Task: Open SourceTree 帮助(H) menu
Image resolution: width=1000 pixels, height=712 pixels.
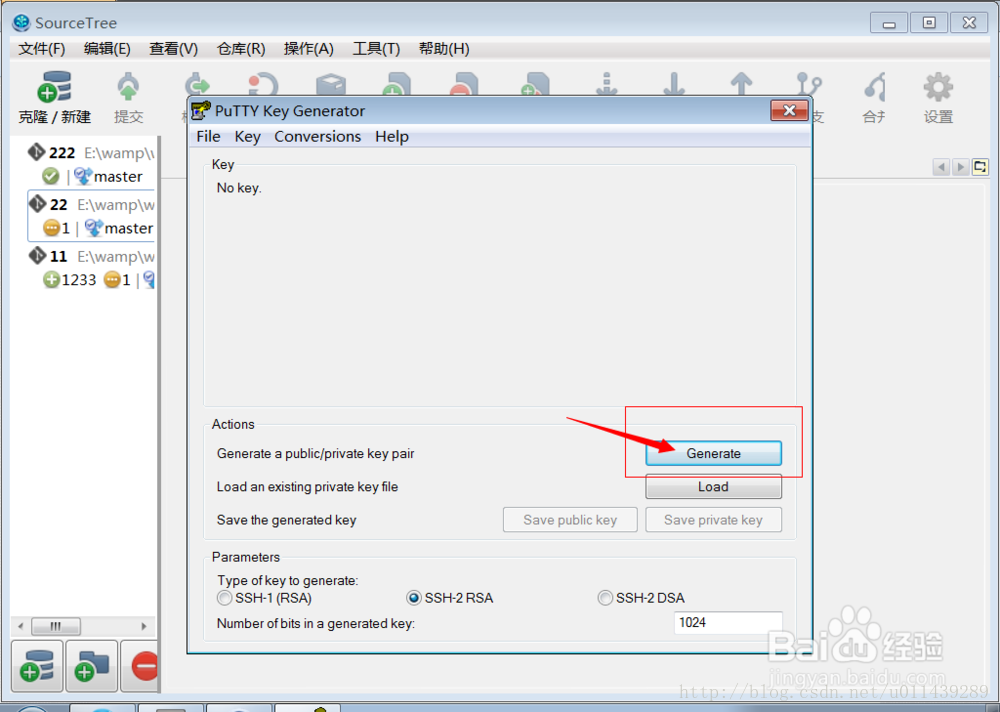Action: click(444, 49)
